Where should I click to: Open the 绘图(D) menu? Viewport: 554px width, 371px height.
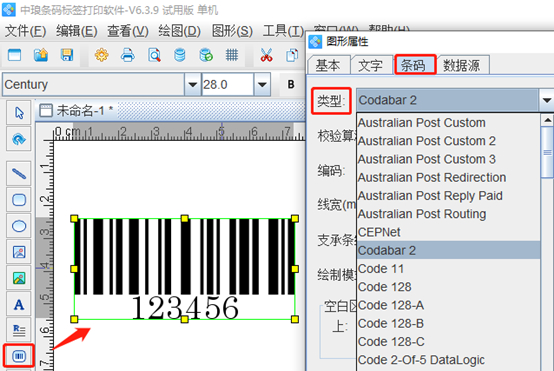tap(179, 31)
